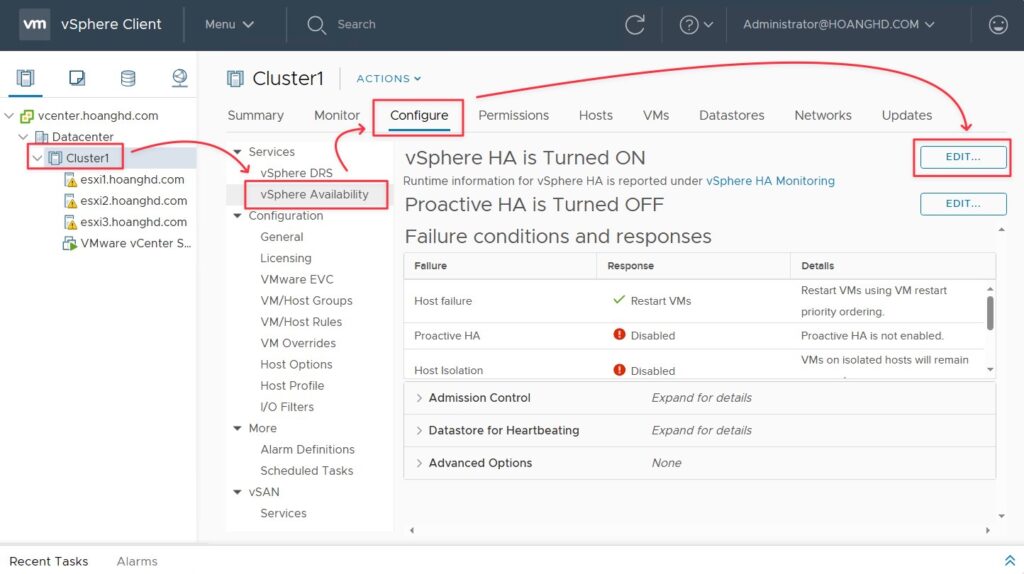Open the Updates tab
The image size is (1024, 574).
coord(907,116)
